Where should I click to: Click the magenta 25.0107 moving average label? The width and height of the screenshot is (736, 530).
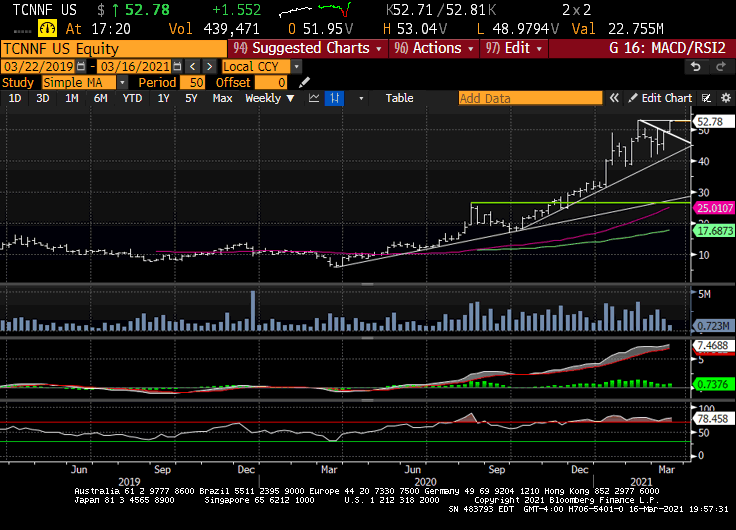[x=713, y=208]
